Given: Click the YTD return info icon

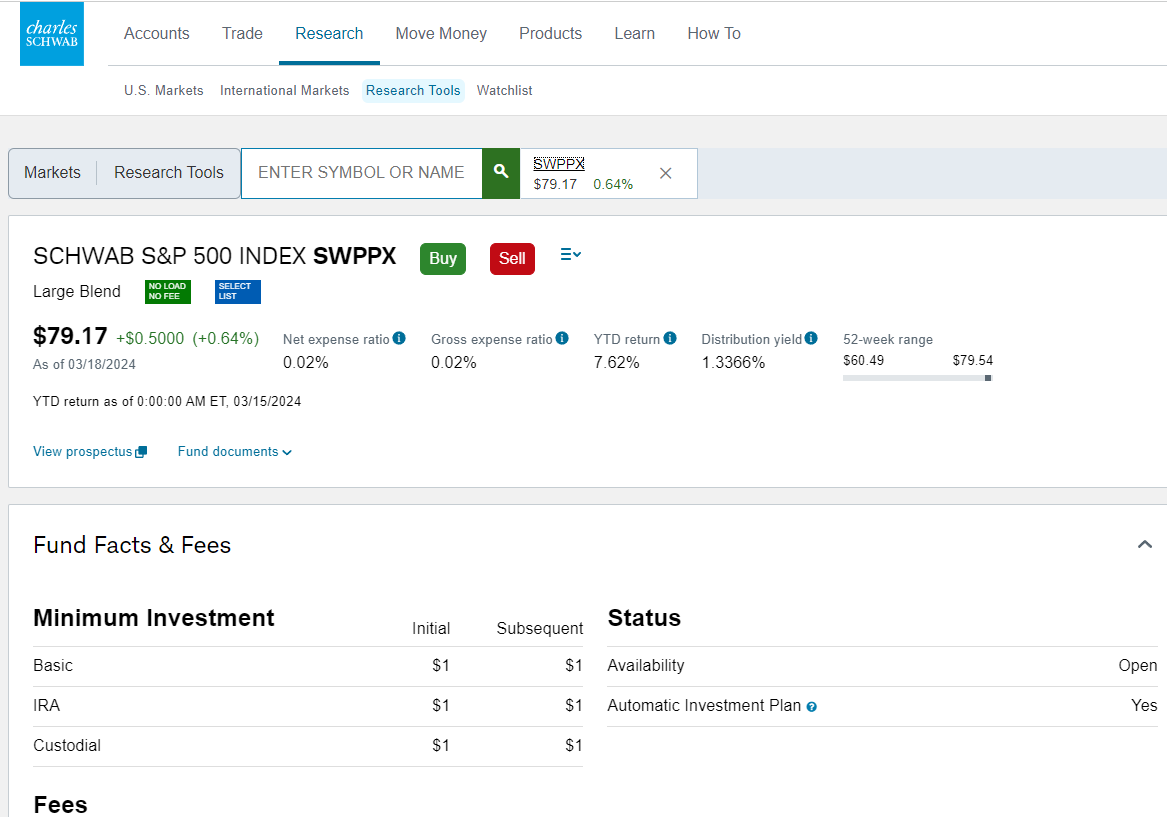Looking at the screenshot, I should 670,338.
